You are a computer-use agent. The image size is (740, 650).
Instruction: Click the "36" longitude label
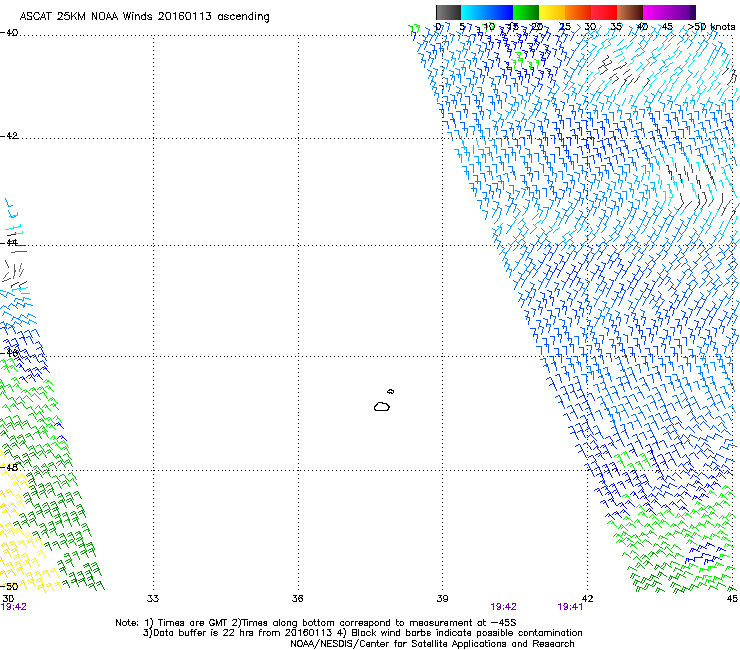(x=297, y=599)
